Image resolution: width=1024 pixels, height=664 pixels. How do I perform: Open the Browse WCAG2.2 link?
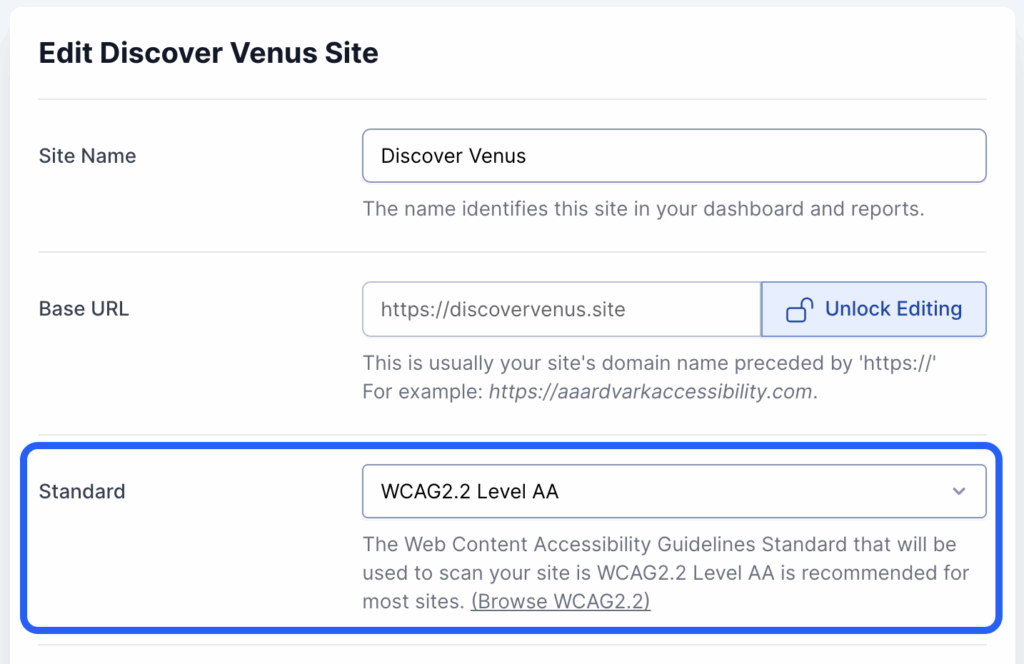(x=560, y=601)
